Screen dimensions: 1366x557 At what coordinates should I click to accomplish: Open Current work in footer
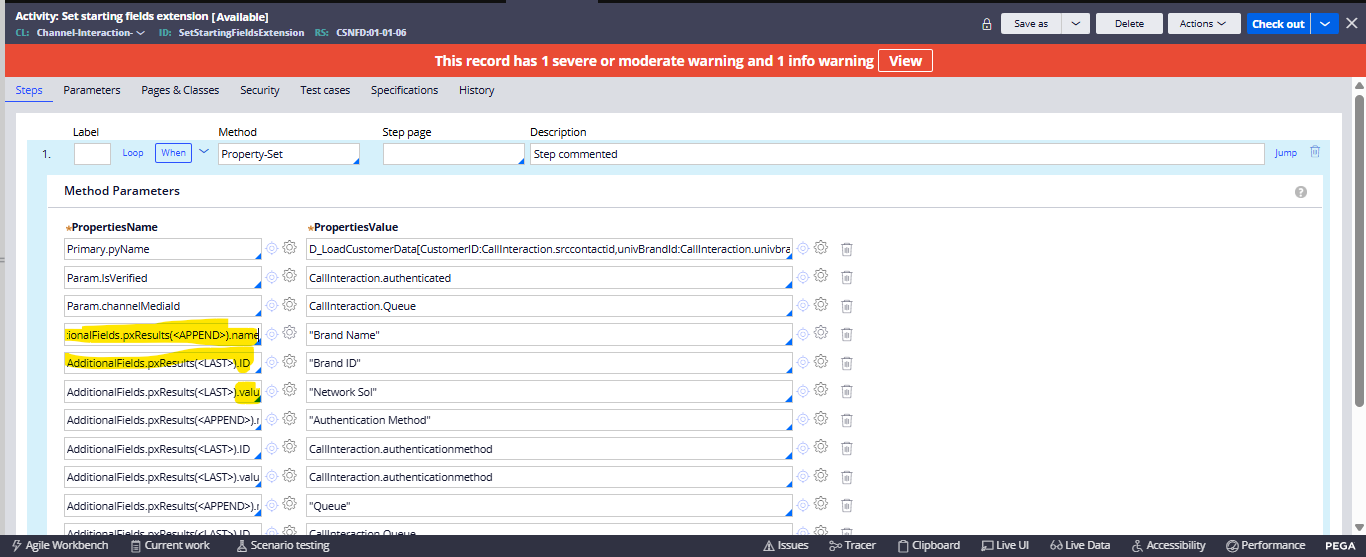(170, 545)
